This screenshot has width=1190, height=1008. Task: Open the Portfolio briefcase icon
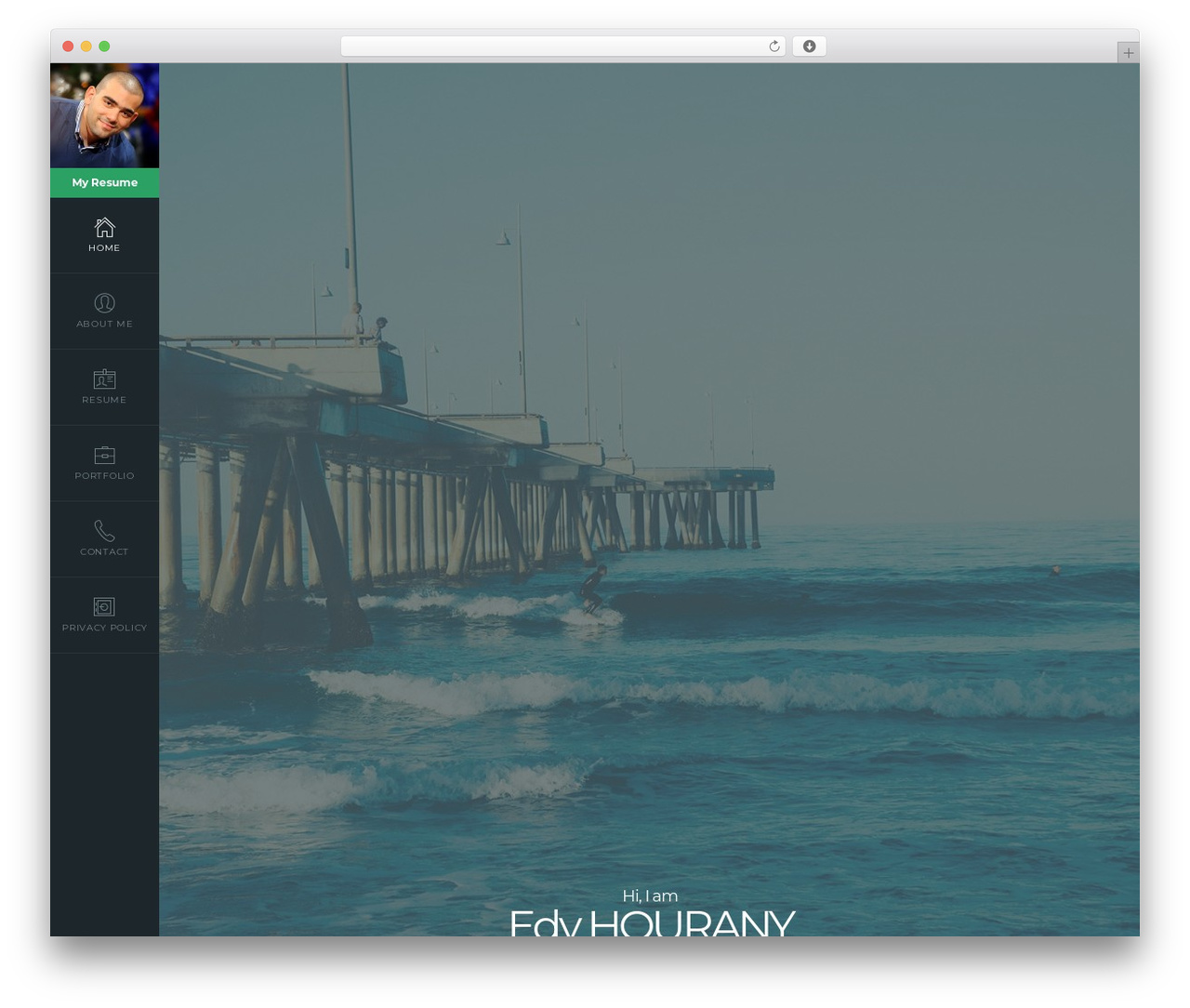click(x=104, y=455)
